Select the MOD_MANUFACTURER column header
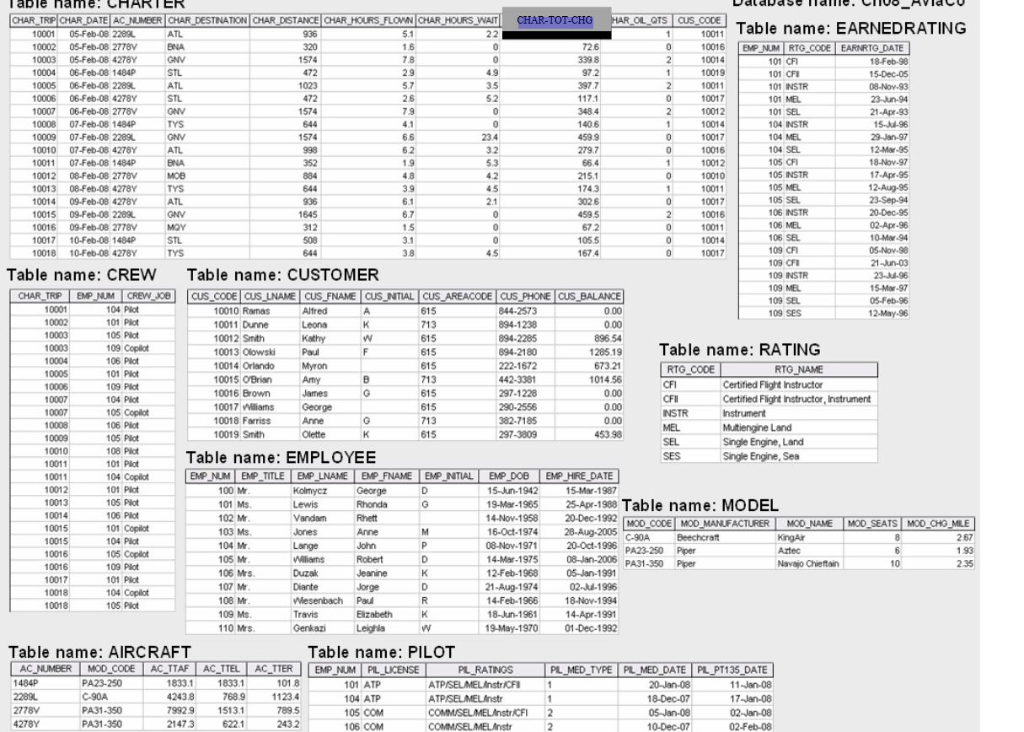The width and height of the screenshot is (1024, 732). 724,524
